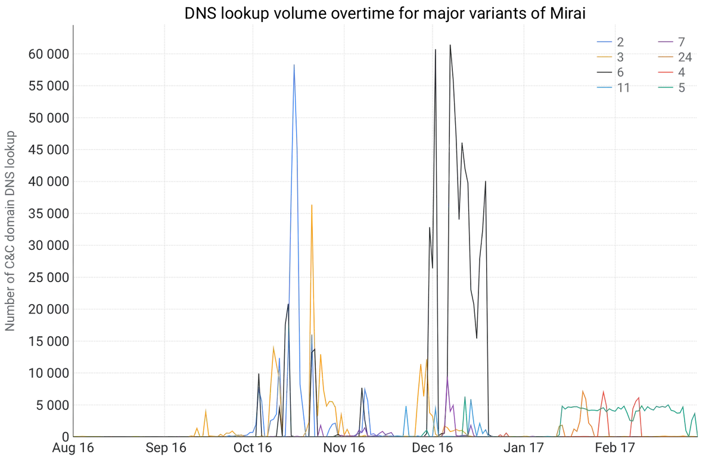Image resolution: width=715 pixels, height=457 pixels.
Task: Click the 30 000 y-axis tick label
Action: coord(49,245)
